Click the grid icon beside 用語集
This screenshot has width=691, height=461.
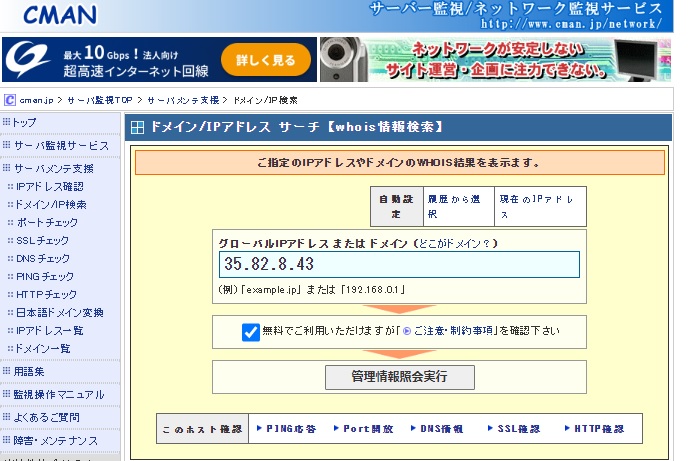[x=7, y=371]
